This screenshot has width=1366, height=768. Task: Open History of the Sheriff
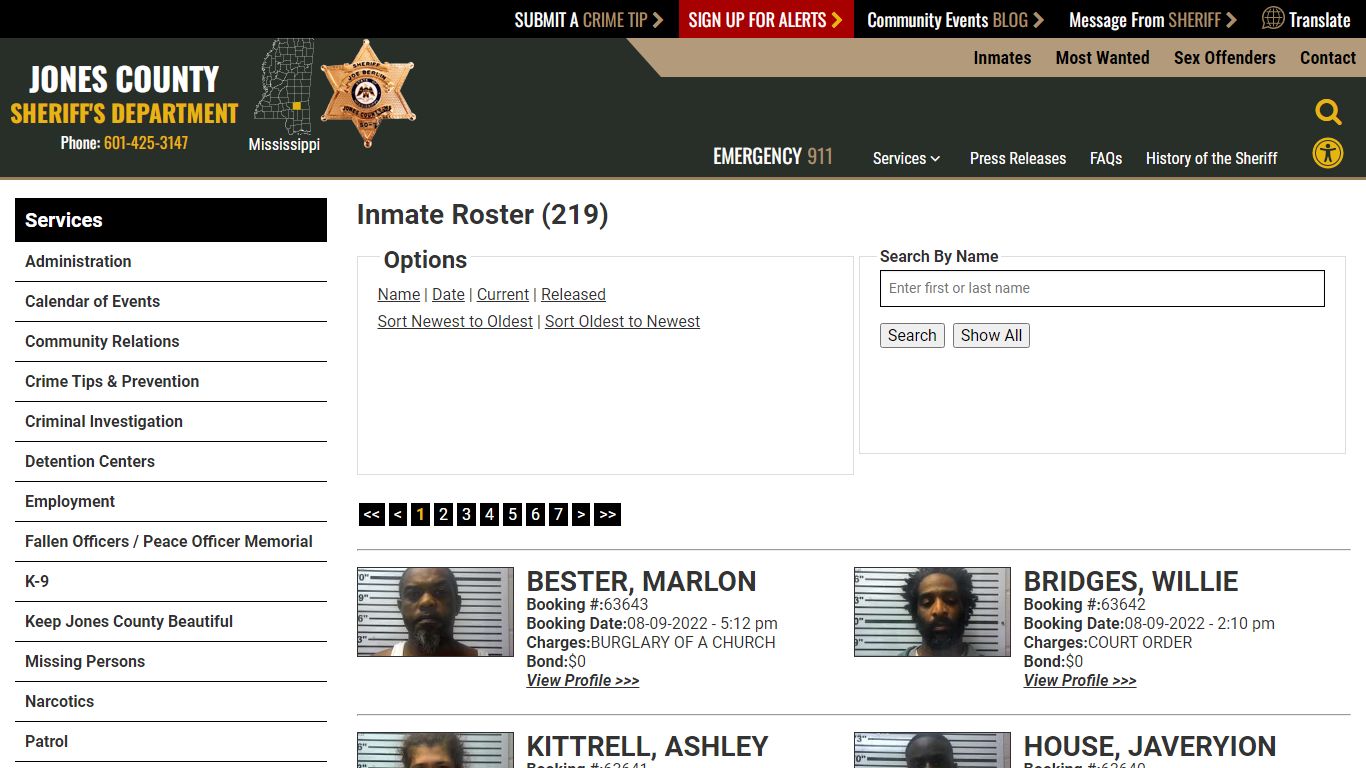coord(1211,158)
